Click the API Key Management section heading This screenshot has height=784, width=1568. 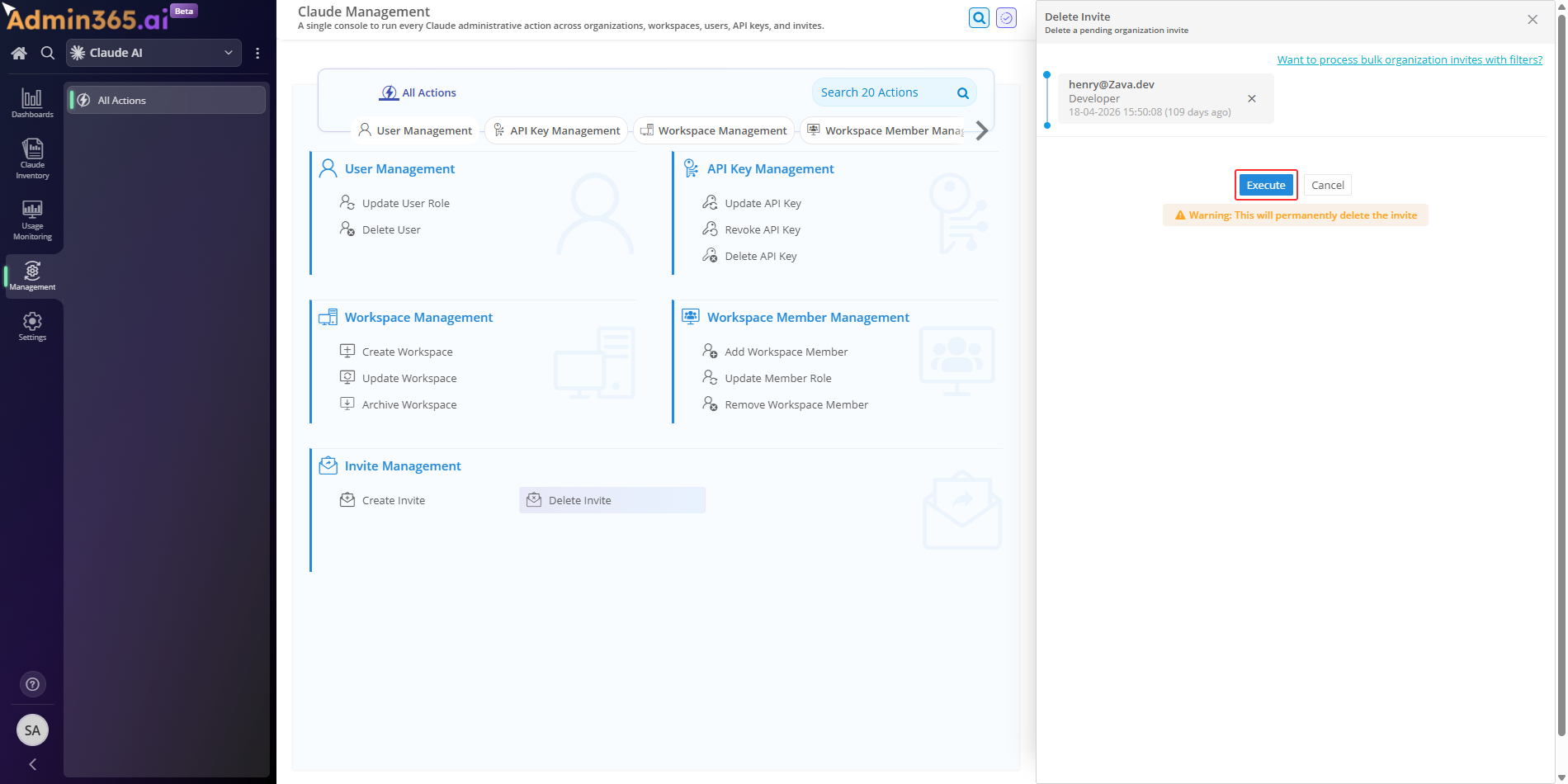(770, 168)
